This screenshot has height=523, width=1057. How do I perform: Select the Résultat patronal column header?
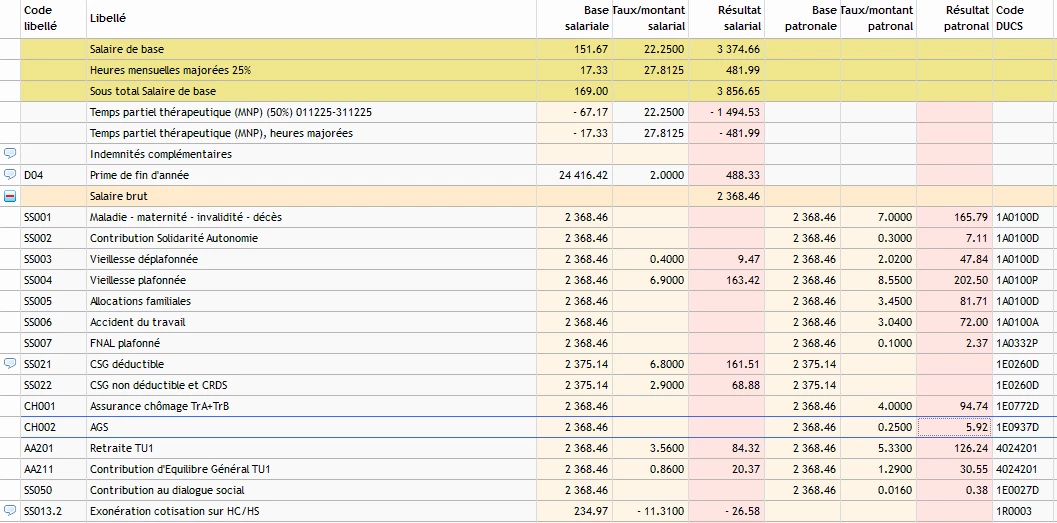954,19
